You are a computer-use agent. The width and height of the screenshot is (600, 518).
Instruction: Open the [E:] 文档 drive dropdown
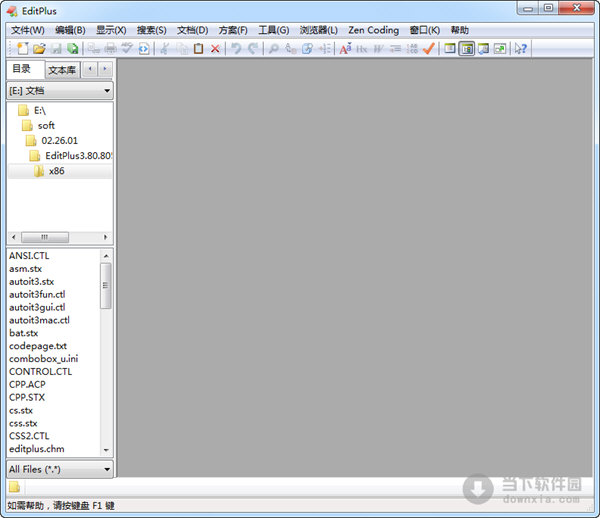click(x=60, y=91)
